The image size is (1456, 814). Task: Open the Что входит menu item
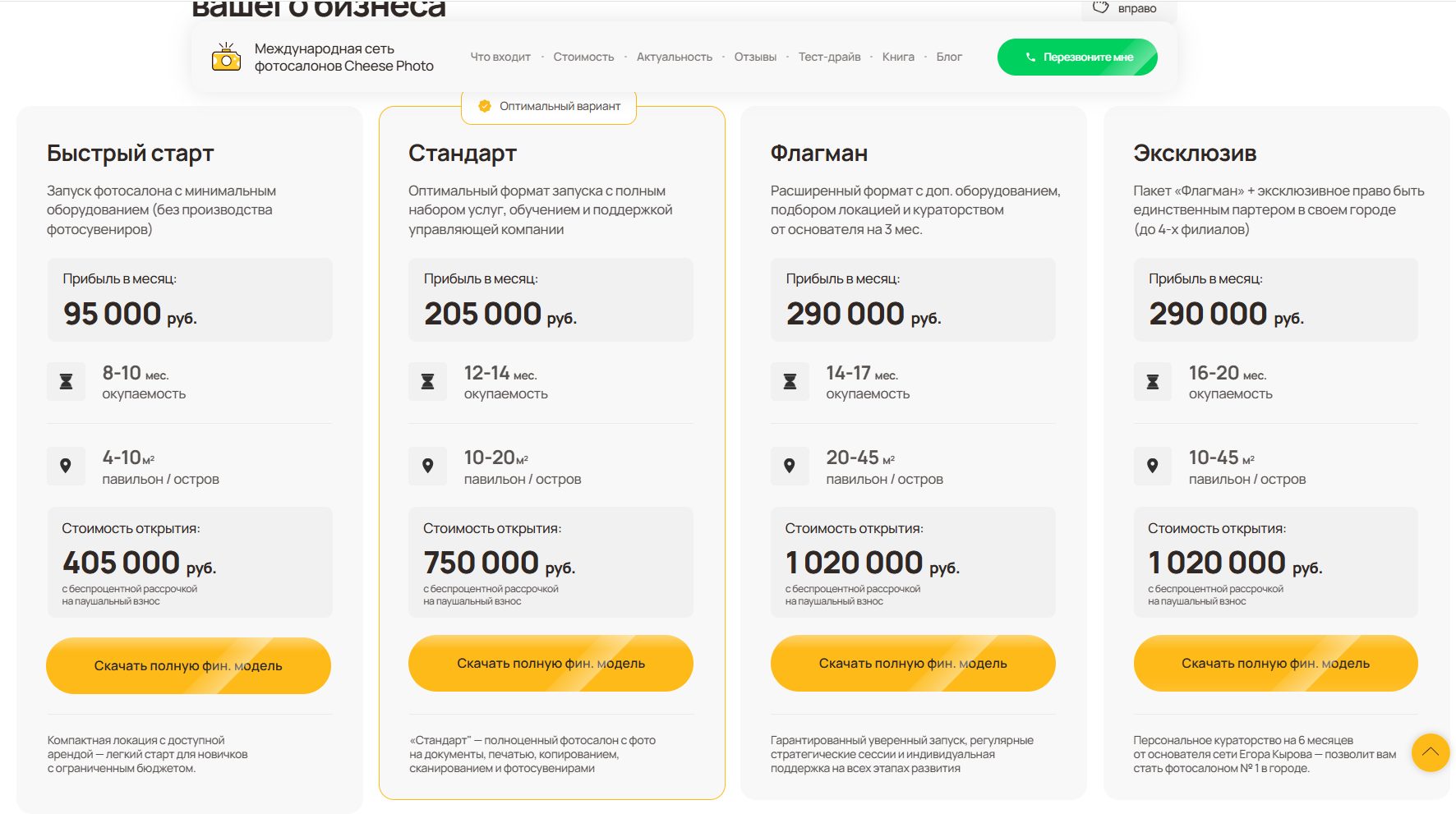coord(500,57)
